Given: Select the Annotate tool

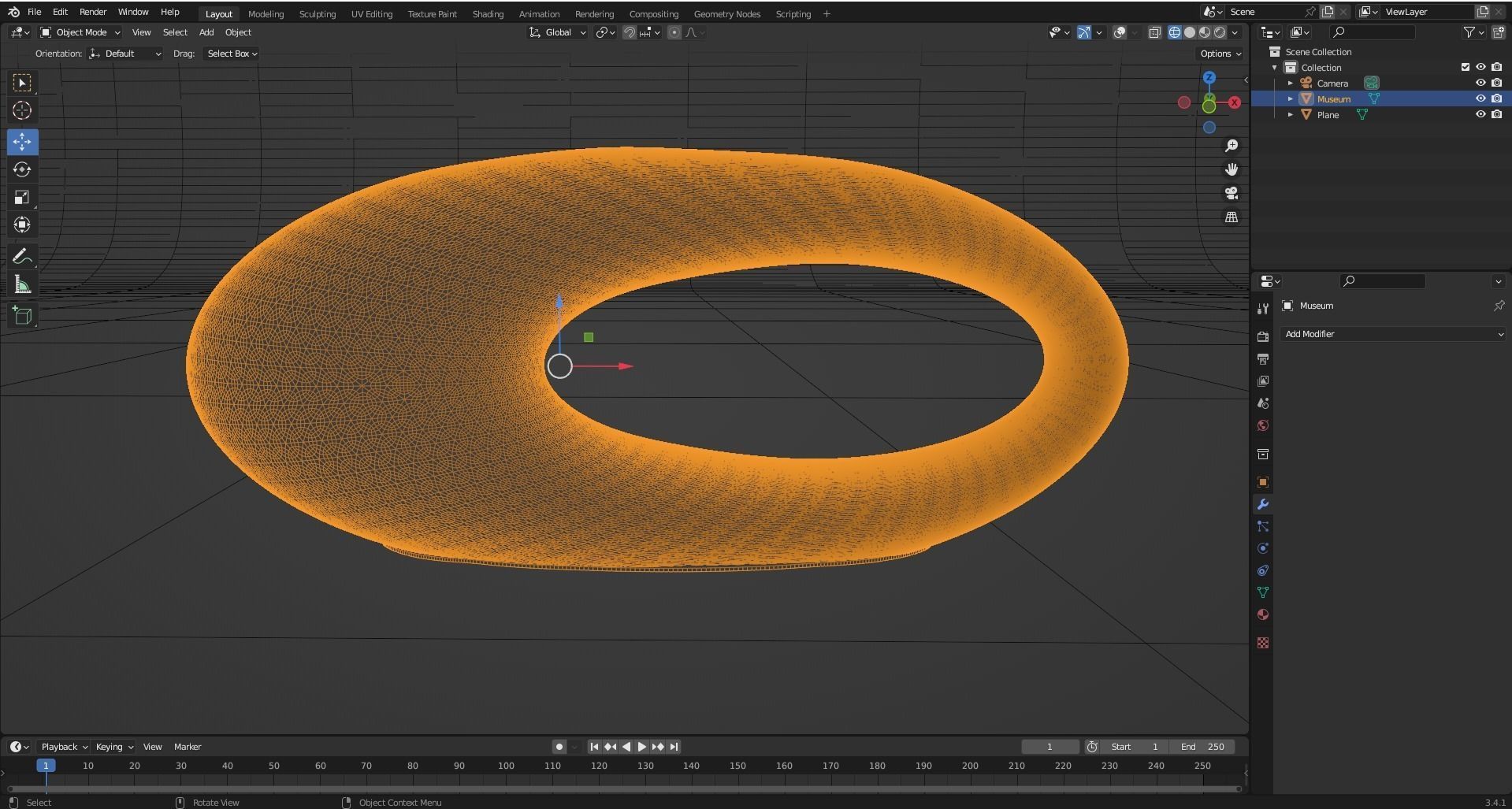Looking at the screenshot, I should point(22,256).
